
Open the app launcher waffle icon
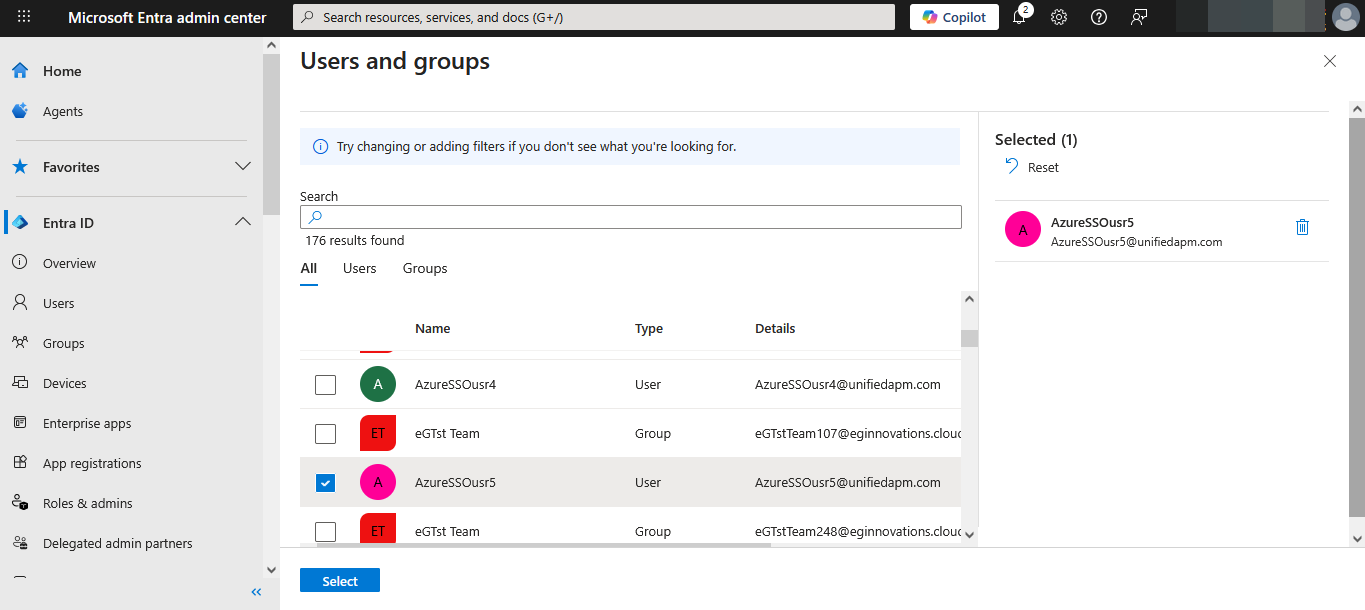pyautogui.click(x=24, y=17)
